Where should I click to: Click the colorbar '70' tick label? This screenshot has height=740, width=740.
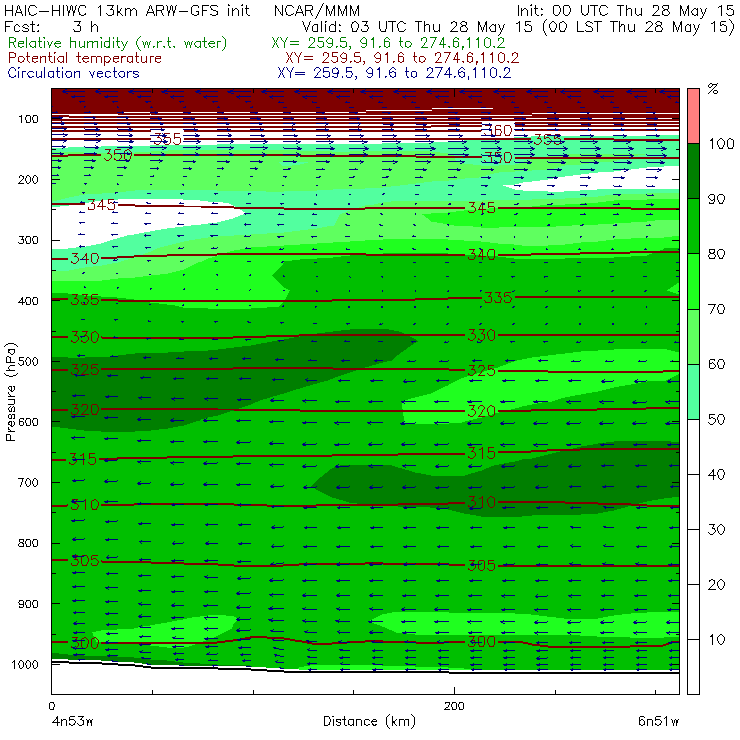point(716,309)
